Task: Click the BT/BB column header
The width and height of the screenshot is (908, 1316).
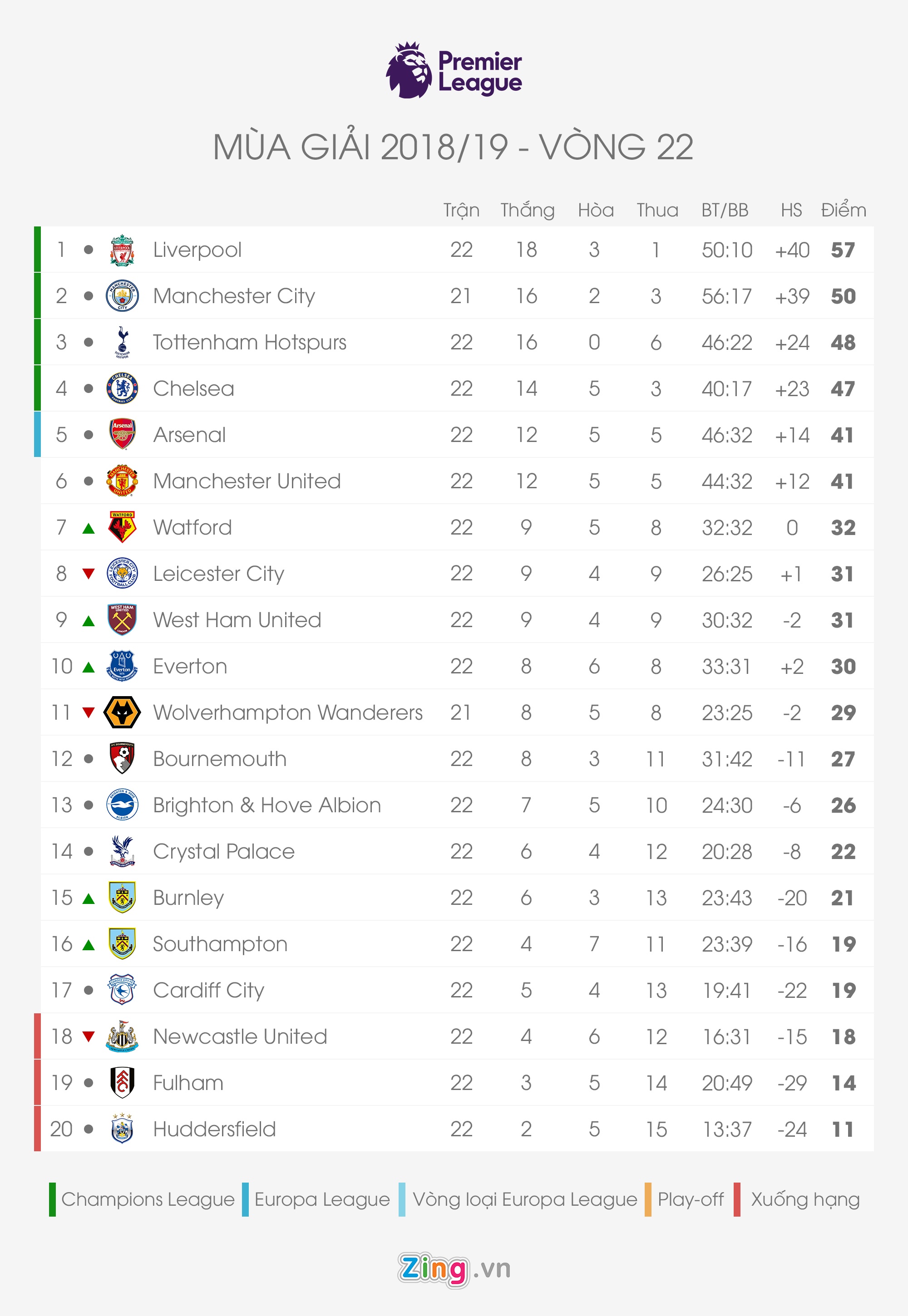Action: point(724,210)
